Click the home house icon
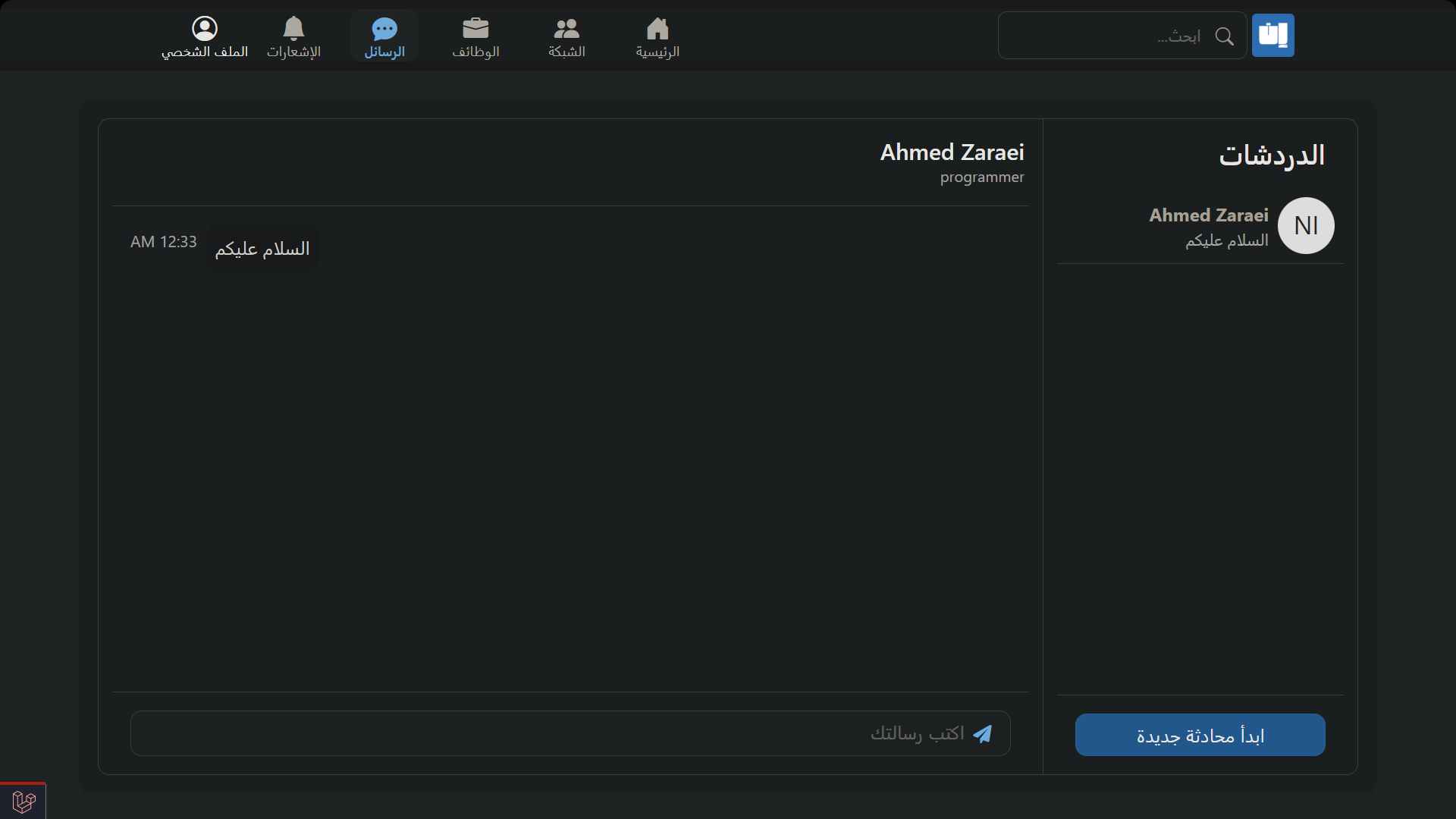This screenshot has height=819, width=1456. 657,29
